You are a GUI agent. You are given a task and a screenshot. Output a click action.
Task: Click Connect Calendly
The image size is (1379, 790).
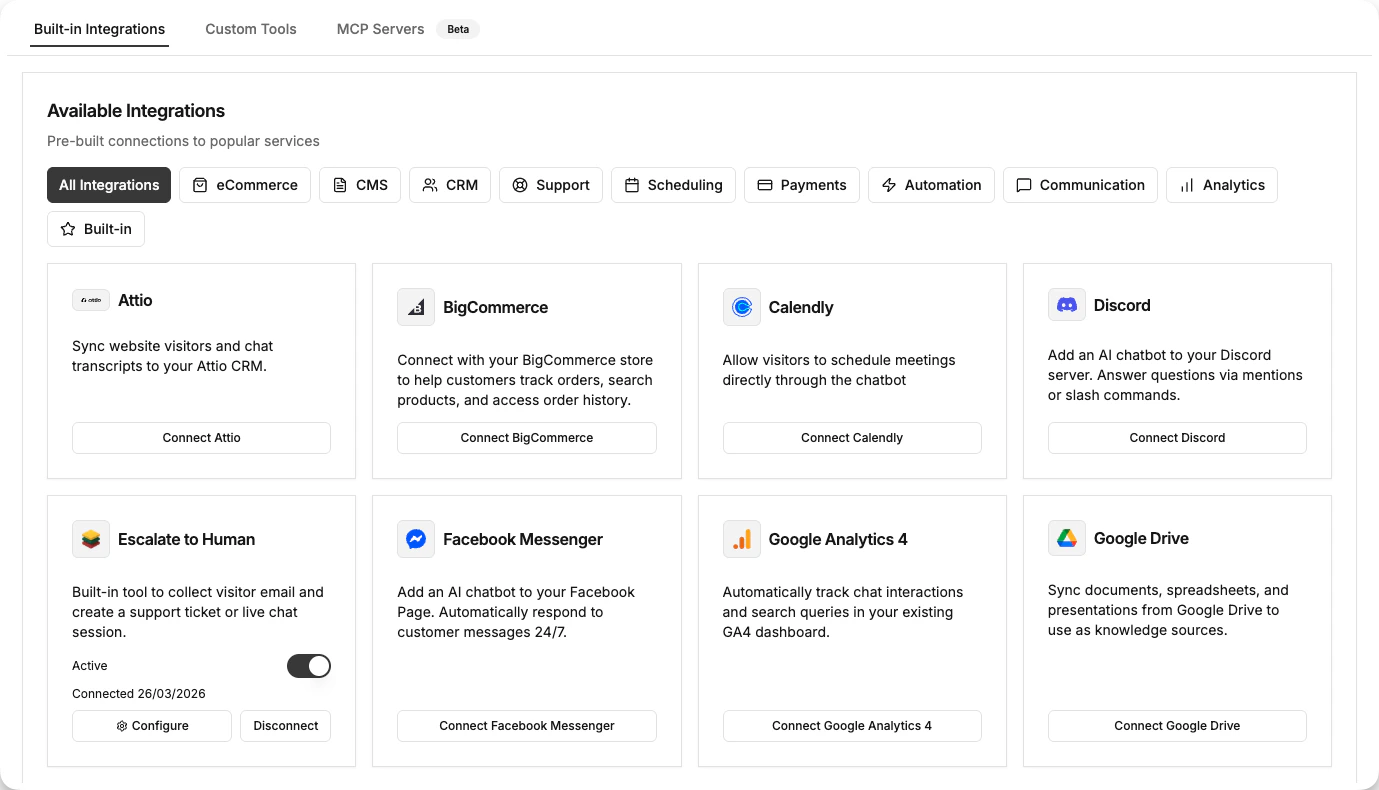pyautogui.click(x=851, y=437)
